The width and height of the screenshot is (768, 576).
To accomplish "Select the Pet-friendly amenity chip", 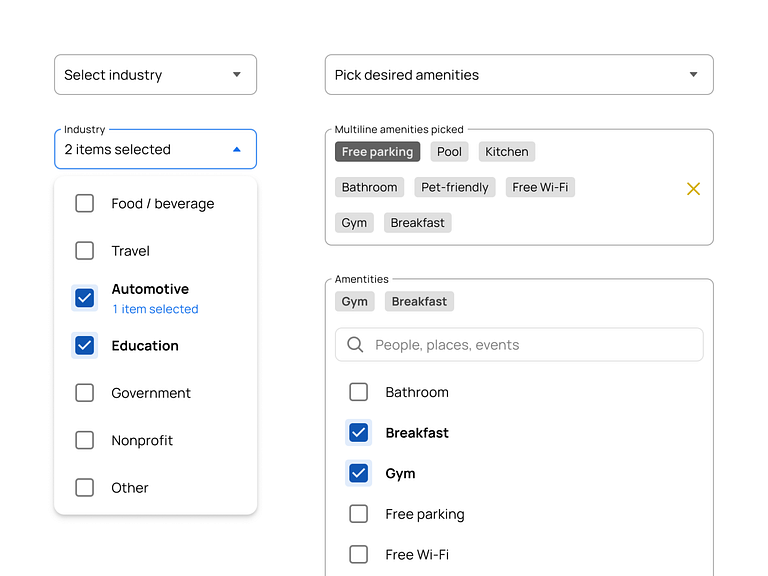I will point(455,187).
